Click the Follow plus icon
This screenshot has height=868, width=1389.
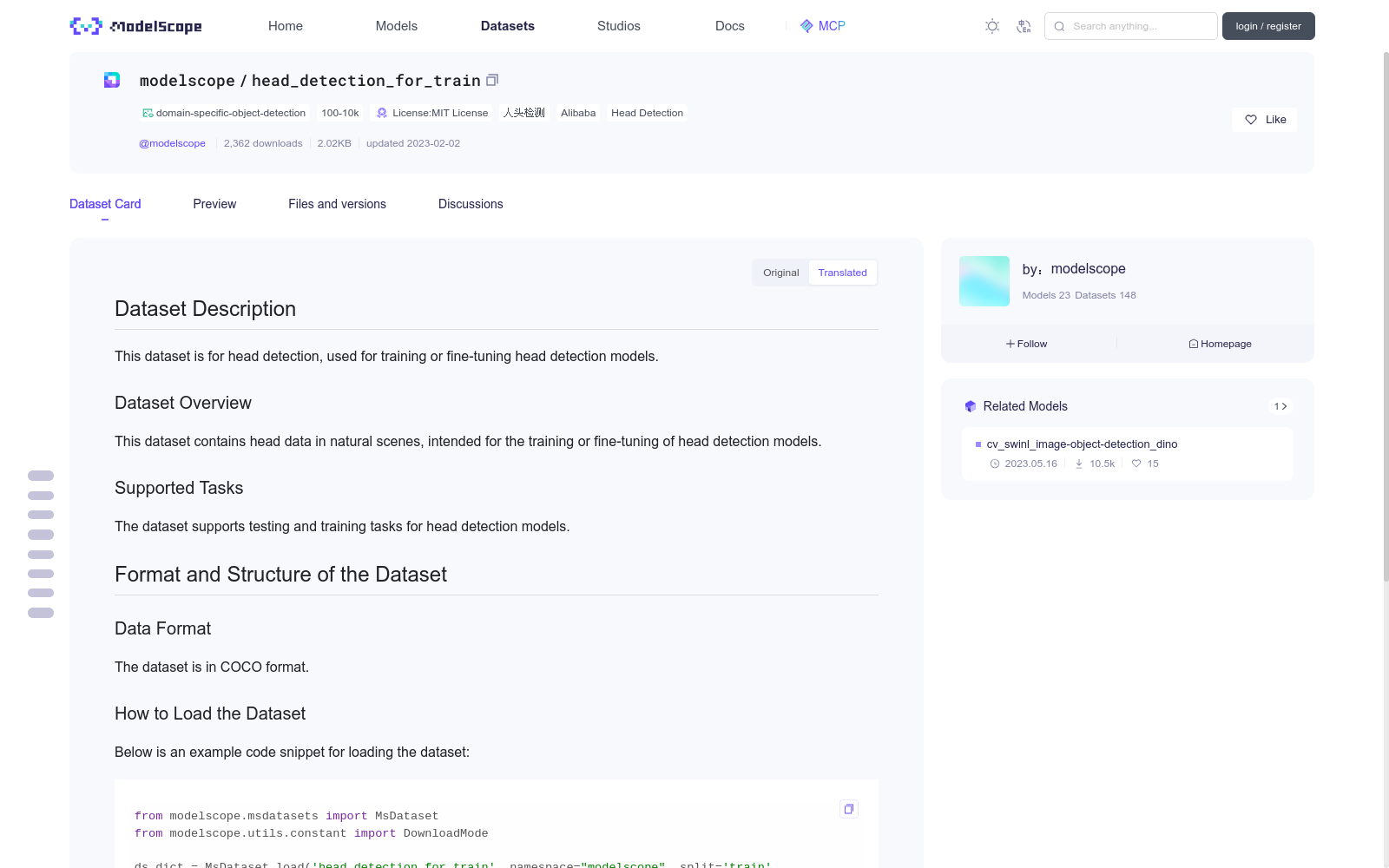click(x=1010, y=344)
